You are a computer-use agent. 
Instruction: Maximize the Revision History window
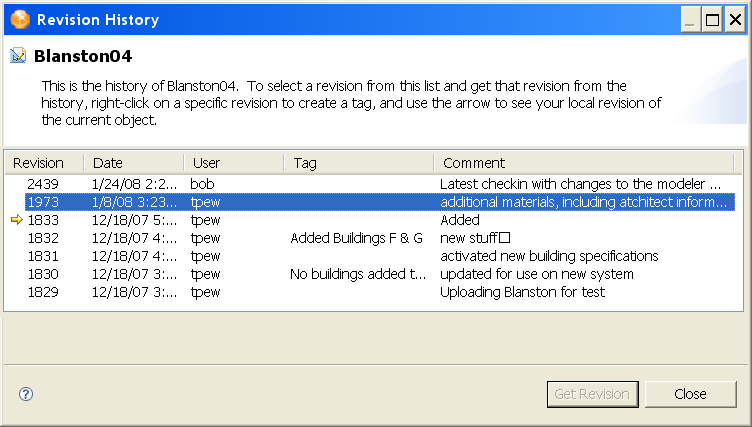pyautogui.click(x=712, y=19)
